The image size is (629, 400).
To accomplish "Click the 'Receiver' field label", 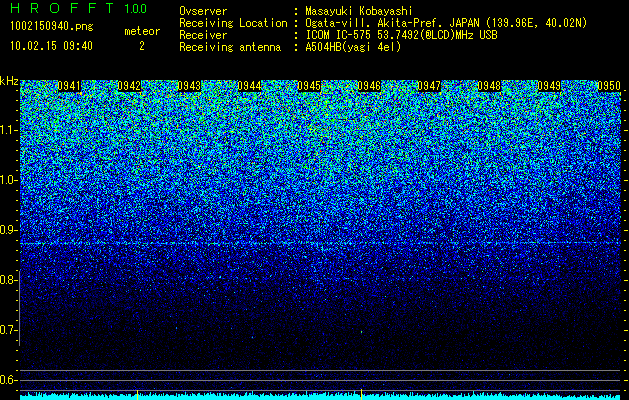I will coord(203,35).
